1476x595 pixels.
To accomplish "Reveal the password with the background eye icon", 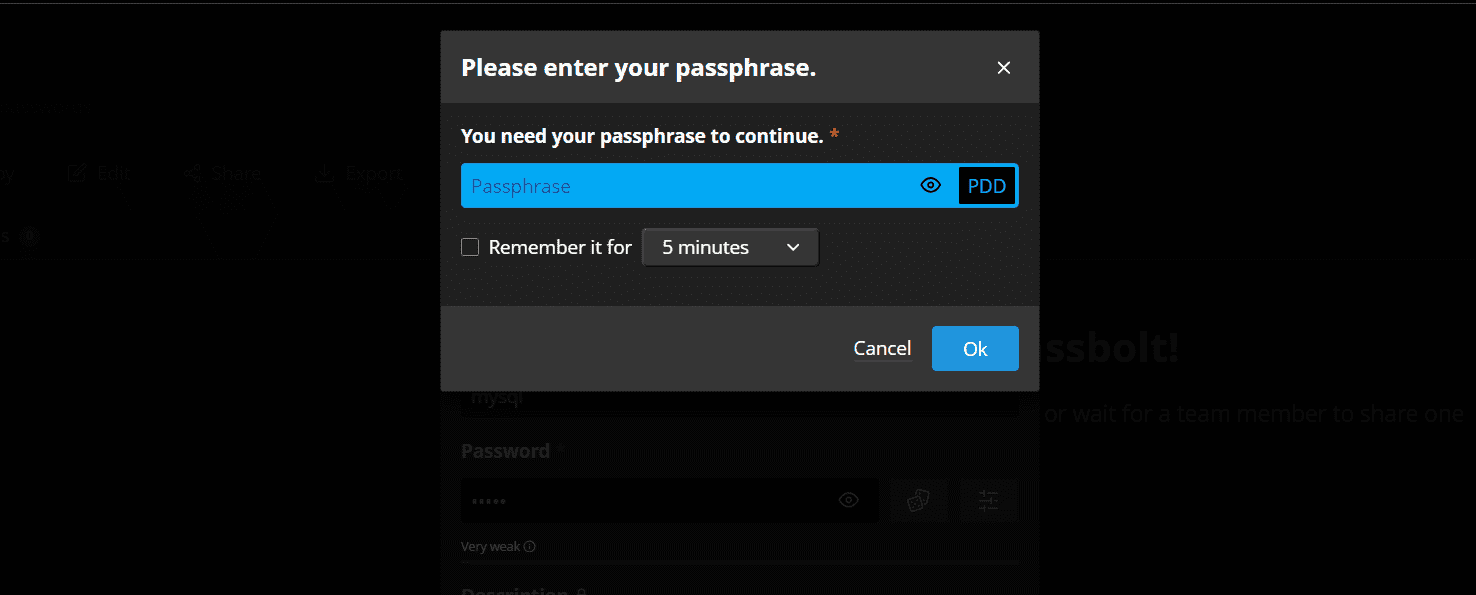I will click(849, 500).
